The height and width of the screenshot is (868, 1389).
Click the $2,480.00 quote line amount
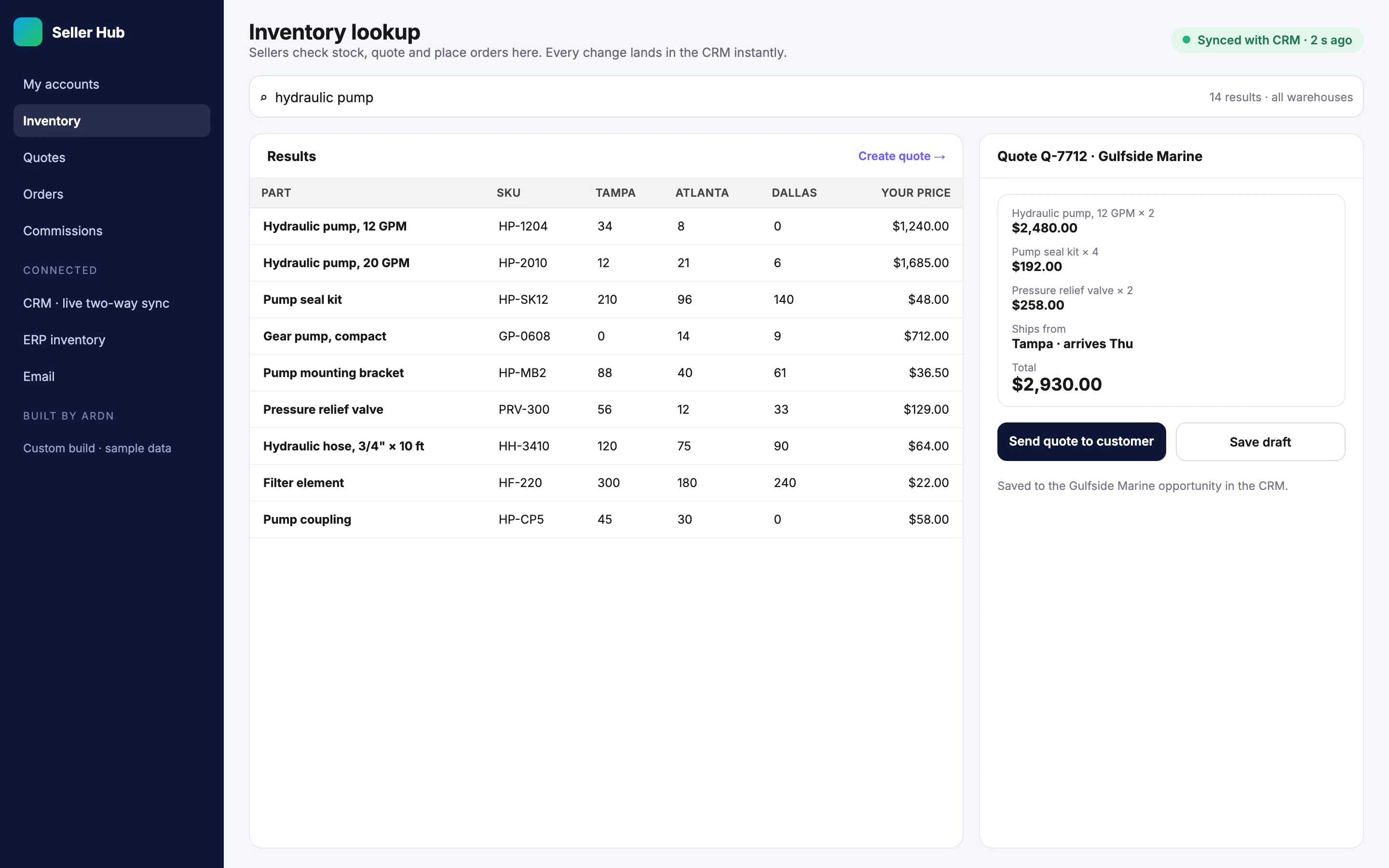click(x=1045, y=228)
